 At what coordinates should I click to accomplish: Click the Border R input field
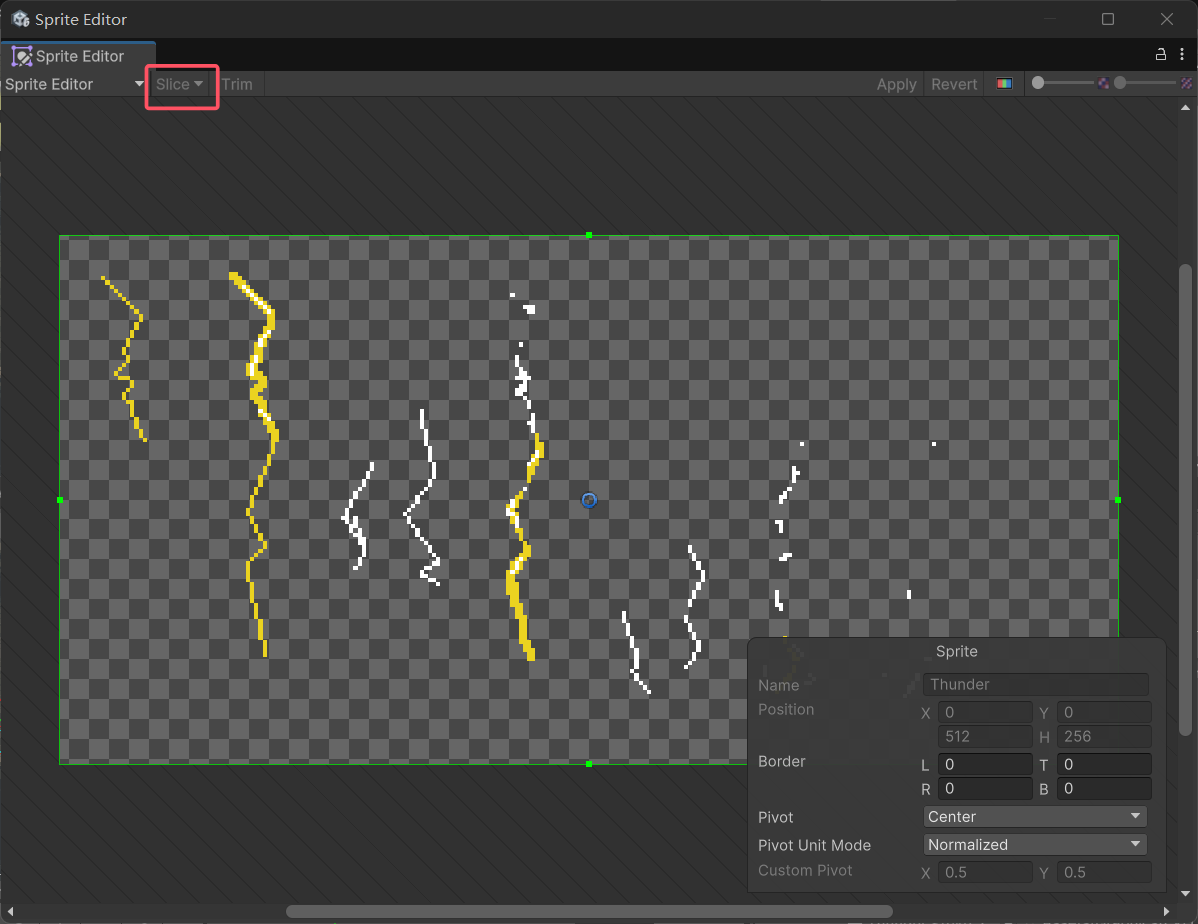pyautogui.click(x=985, y=789)
